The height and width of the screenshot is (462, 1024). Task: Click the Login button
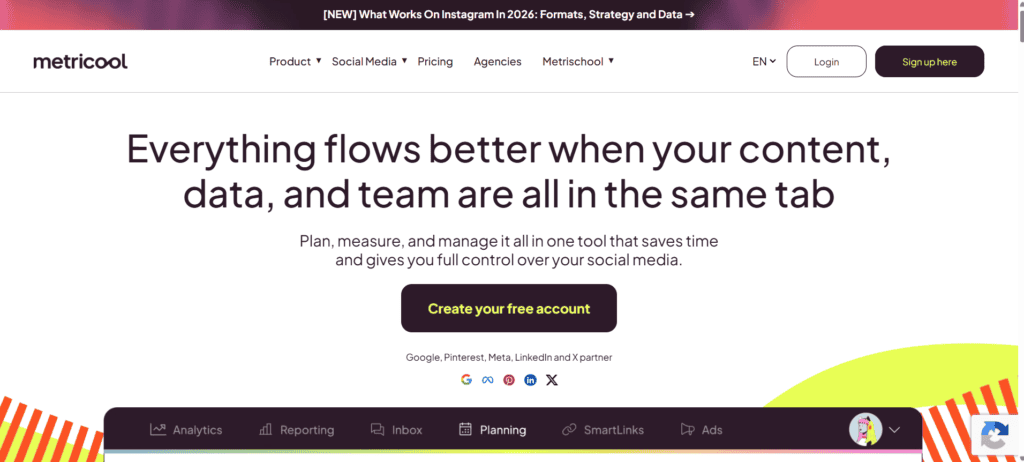pos(826,61)
